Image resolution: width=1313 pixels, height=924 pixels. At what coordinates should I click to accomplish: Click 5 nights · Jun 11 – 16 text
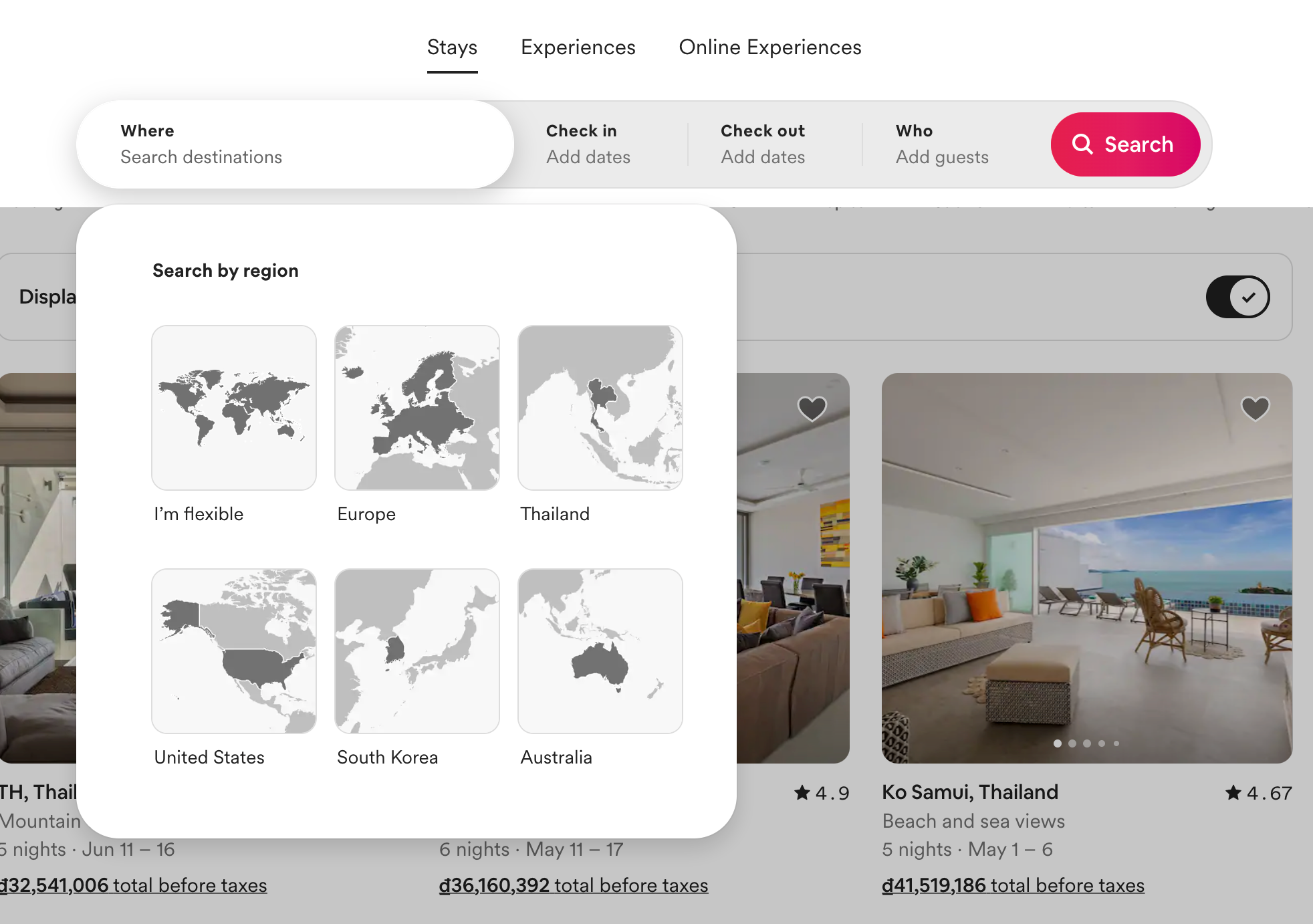click(x=87, y=849)
